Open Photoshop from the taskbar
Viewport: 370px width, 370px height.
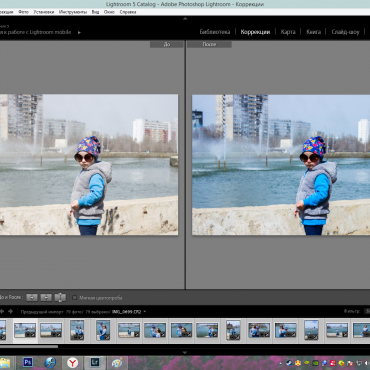[x=28, y=363]
